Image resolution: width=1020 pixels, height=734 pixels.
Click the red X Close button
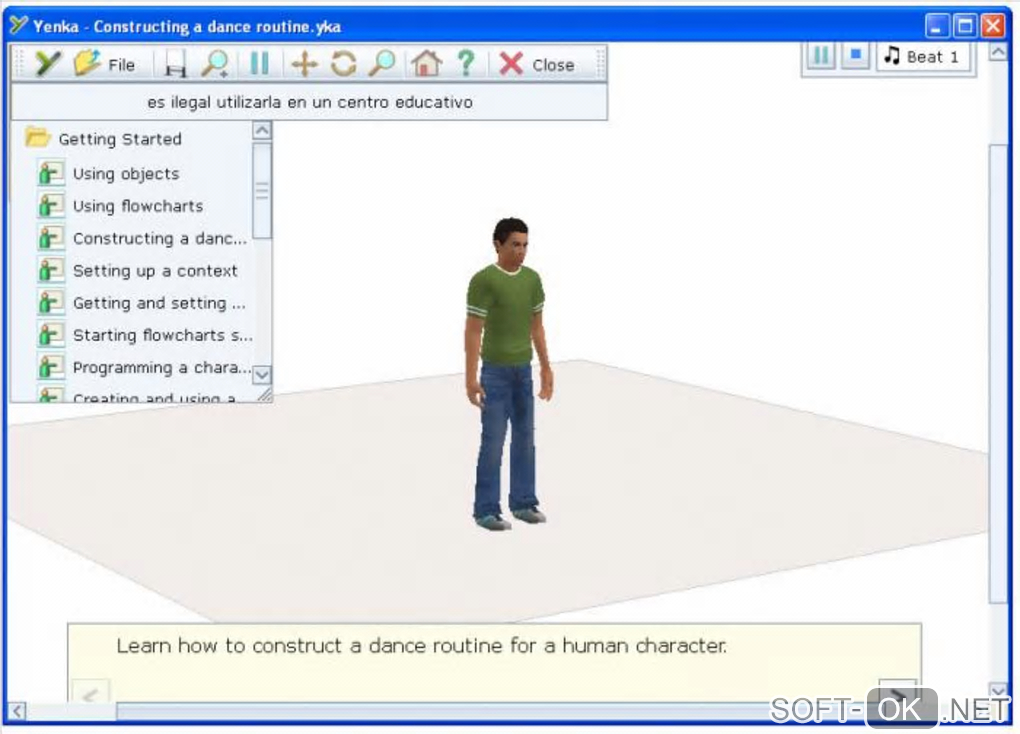pyautogui.click(x=537, y=64)
